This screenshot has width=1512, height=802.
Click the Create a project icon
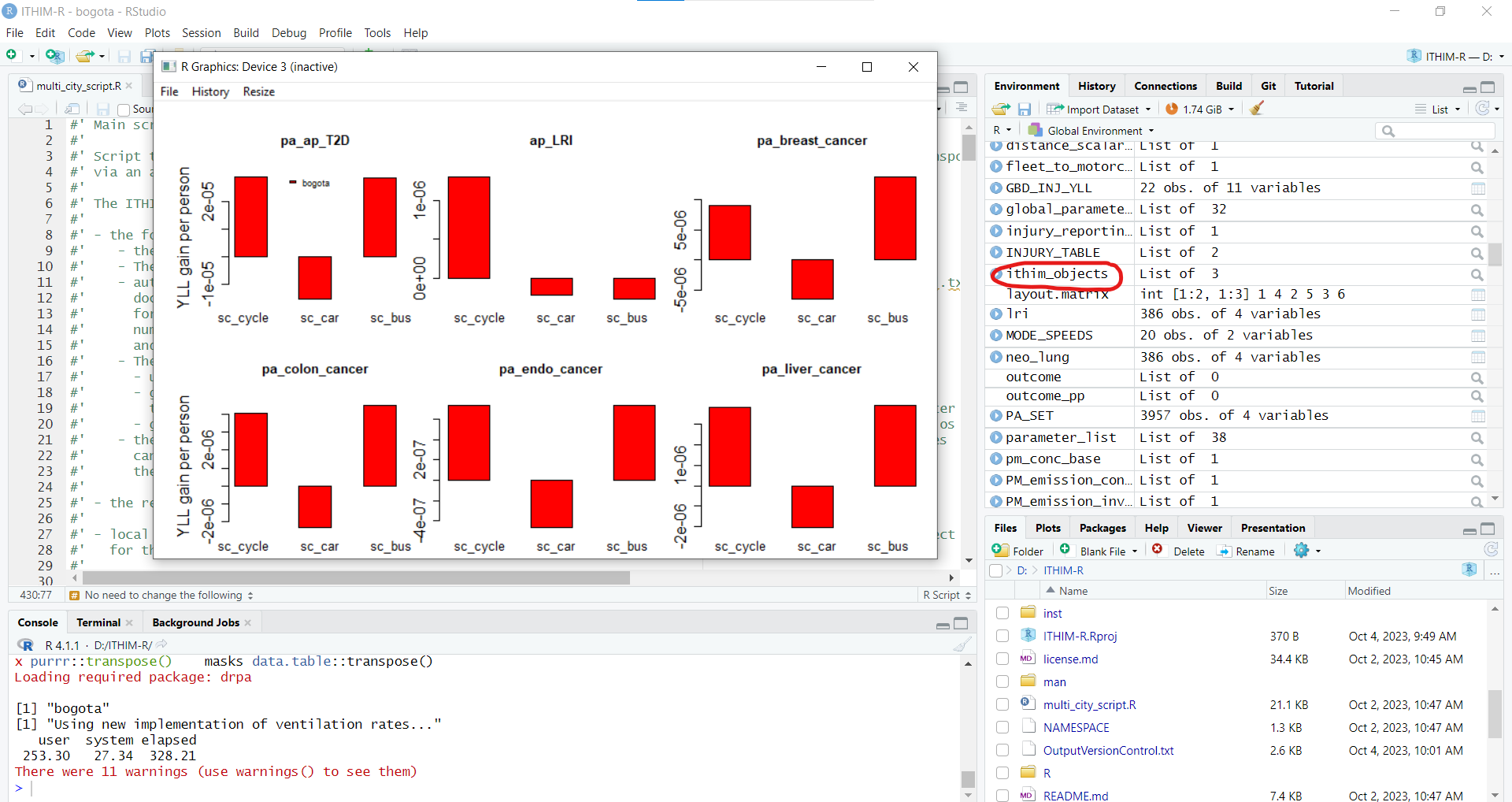click(x=54, y=56)
